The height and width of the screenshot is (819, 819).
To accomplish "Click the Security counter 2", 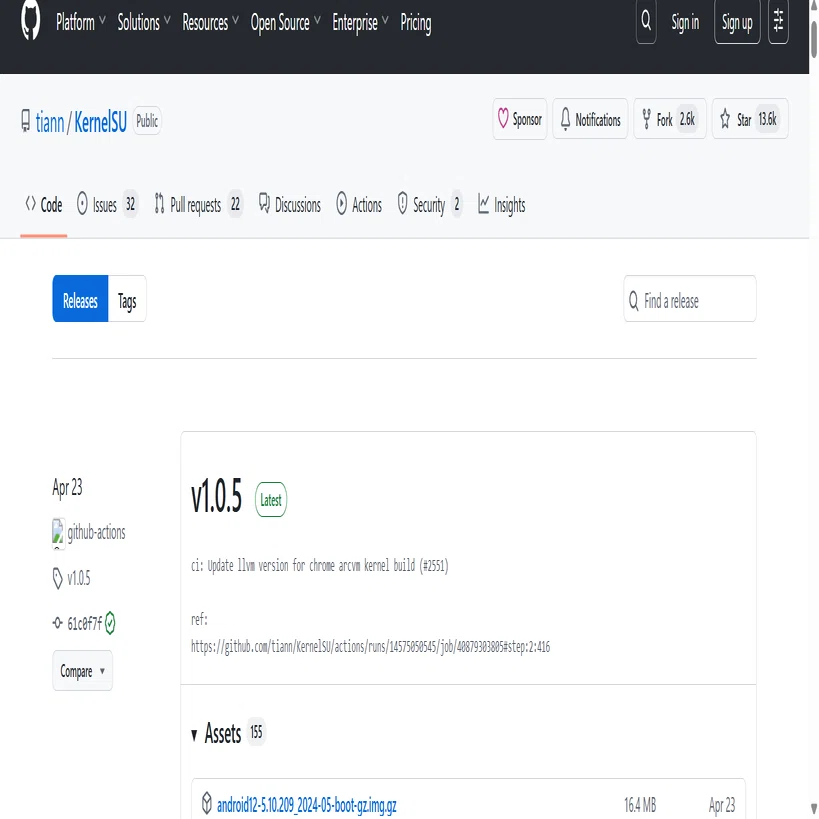I will (x=457, y=204).
